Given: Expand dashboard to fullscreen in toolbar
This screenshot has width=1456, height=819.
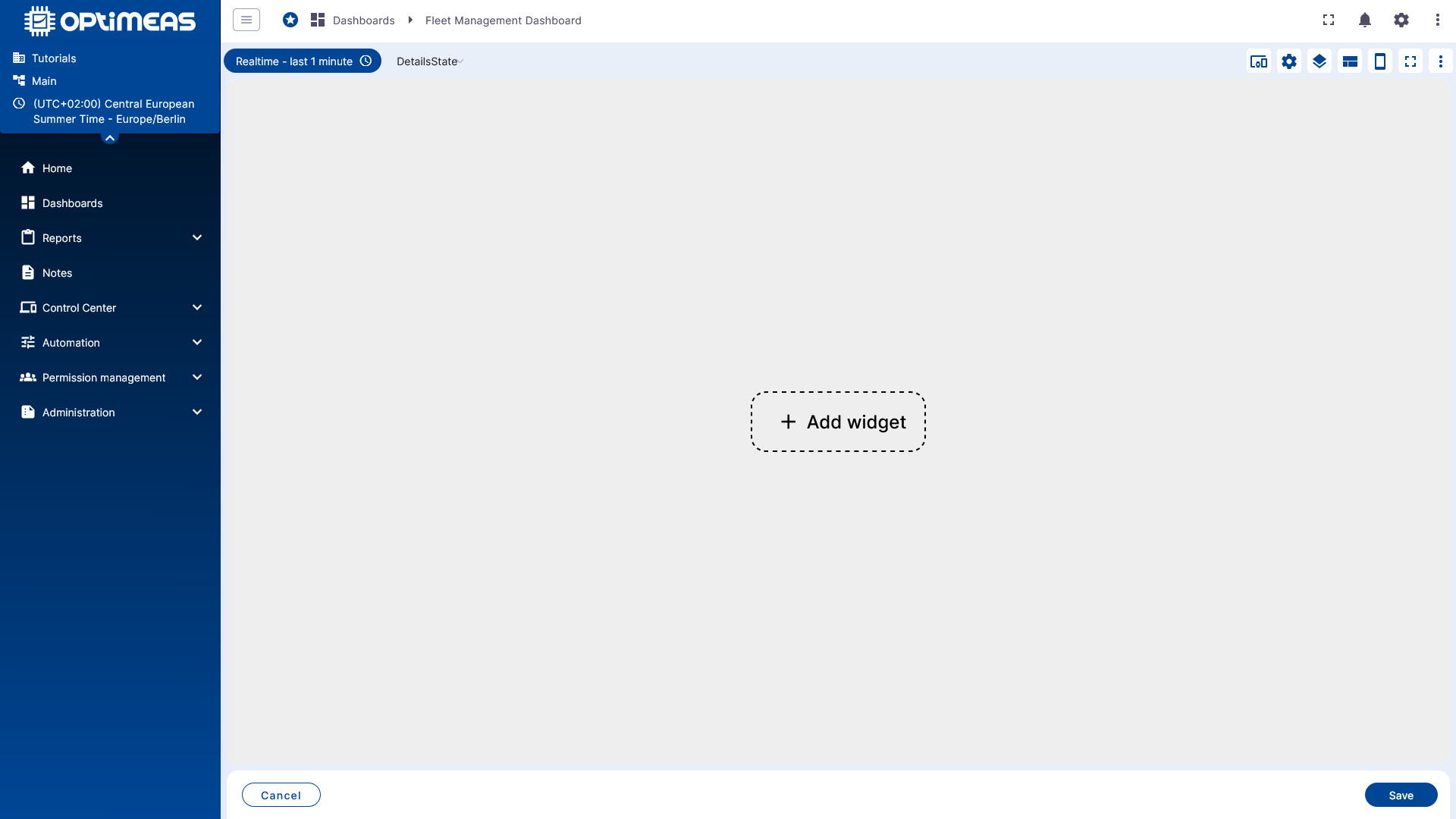Looking at the screenshot, I should 1410,61.
